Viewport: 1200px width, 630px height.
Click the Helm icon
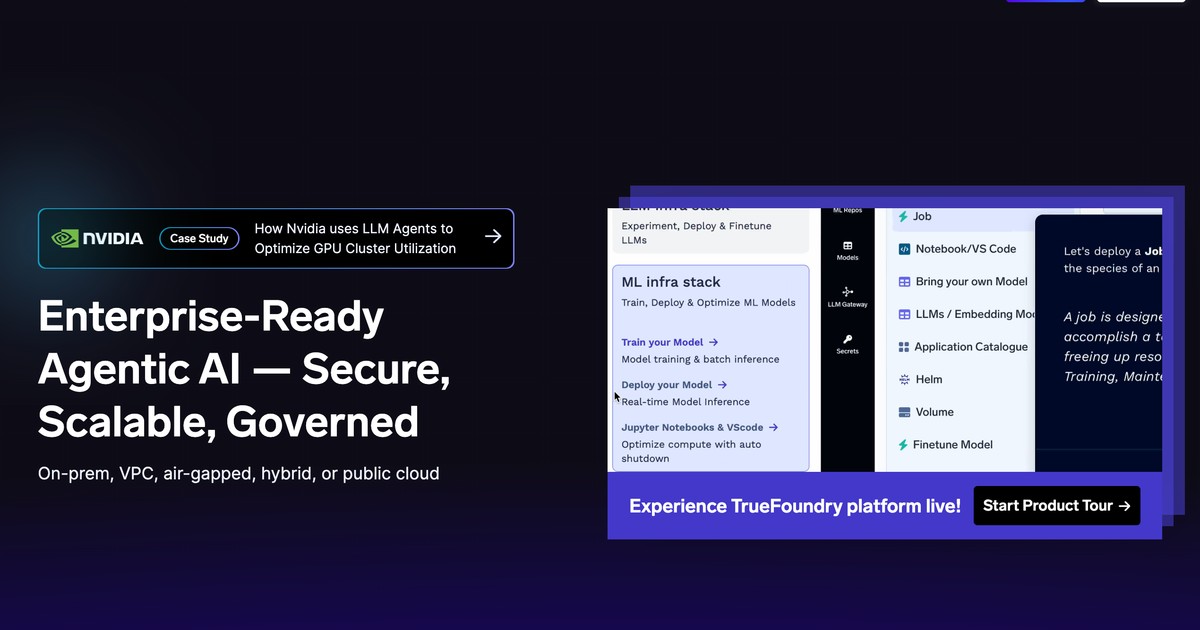(904, 379)
